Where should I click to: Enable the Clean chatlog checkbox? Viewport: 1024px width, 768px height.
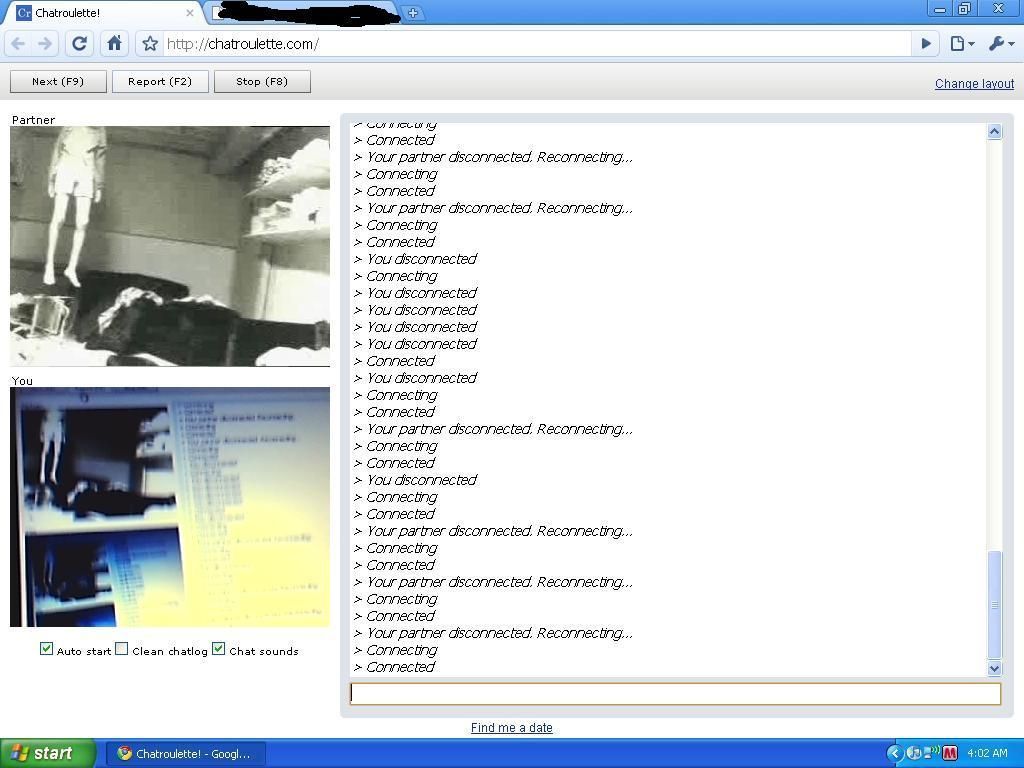[121, 649]
